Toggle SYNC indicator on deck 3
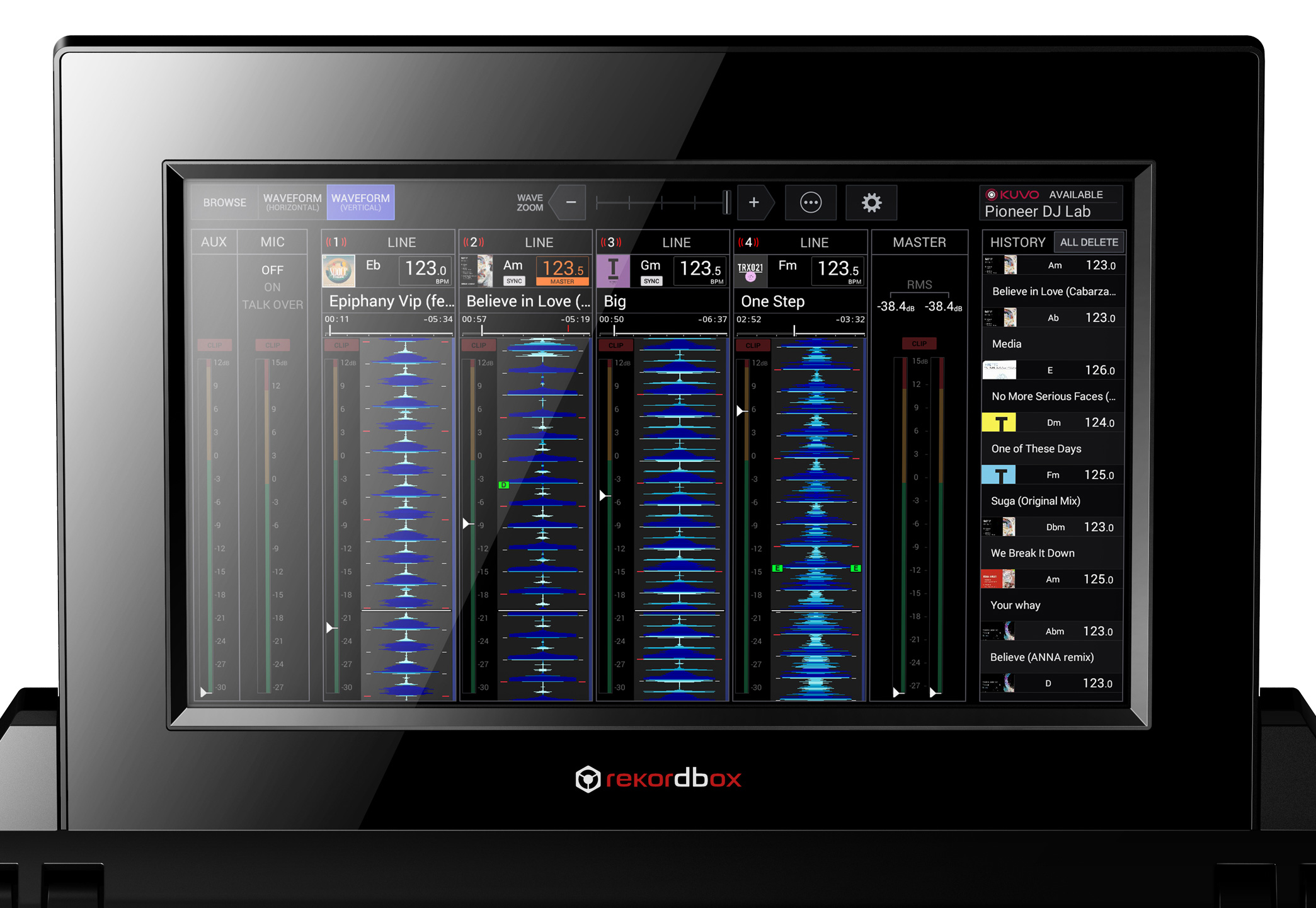The height and width of the screenshot is (908, 1316). (651, 281)
